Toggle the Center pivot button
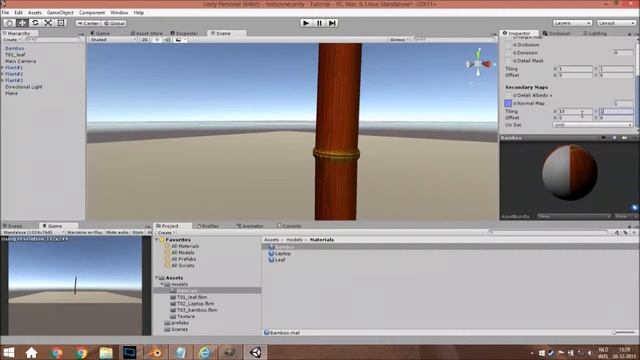 pos(88,23)
